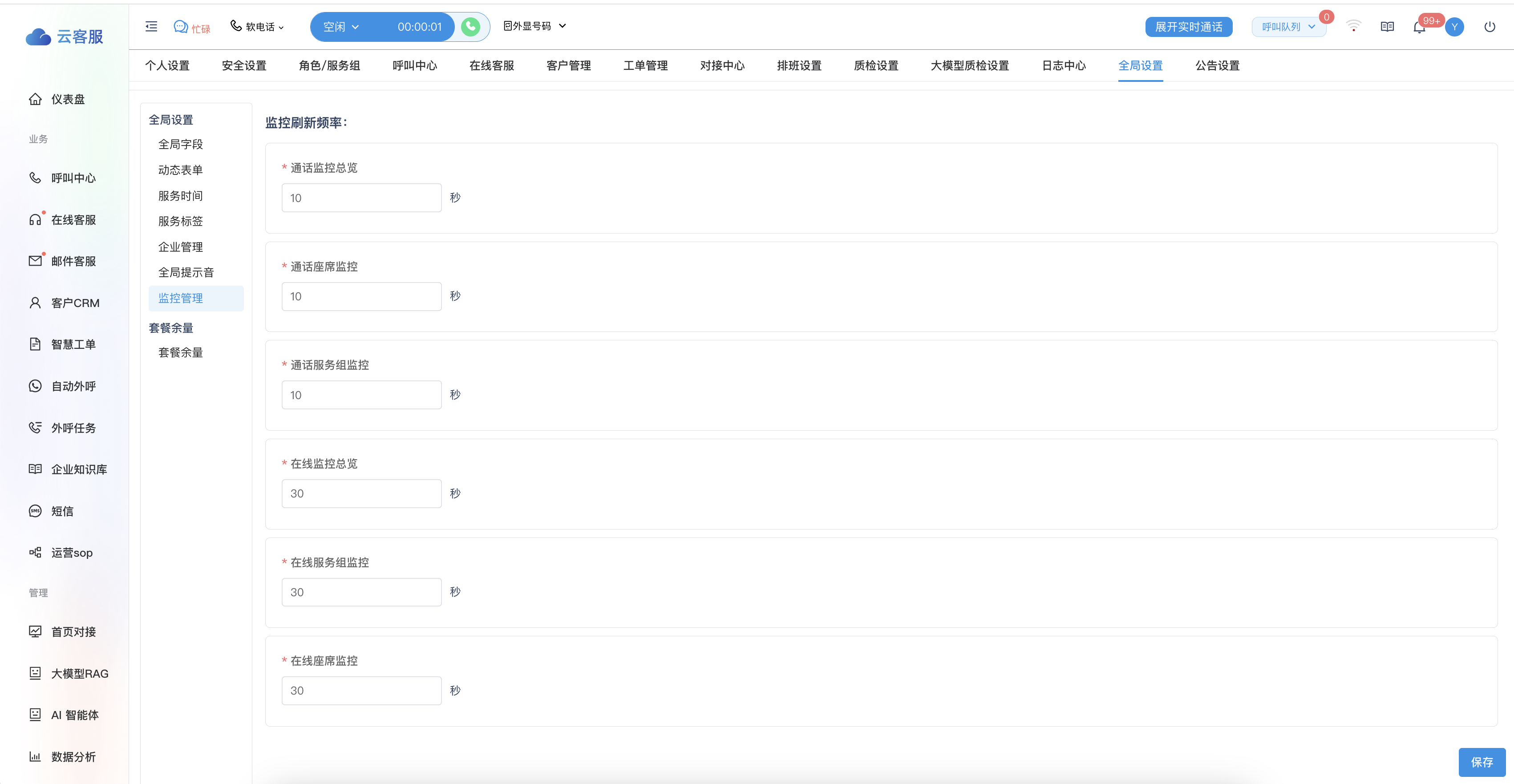This screenshot has width=1514, height=784.
Task: Select 监控管理 in settings menu
Action: click(x=196, y=298)
